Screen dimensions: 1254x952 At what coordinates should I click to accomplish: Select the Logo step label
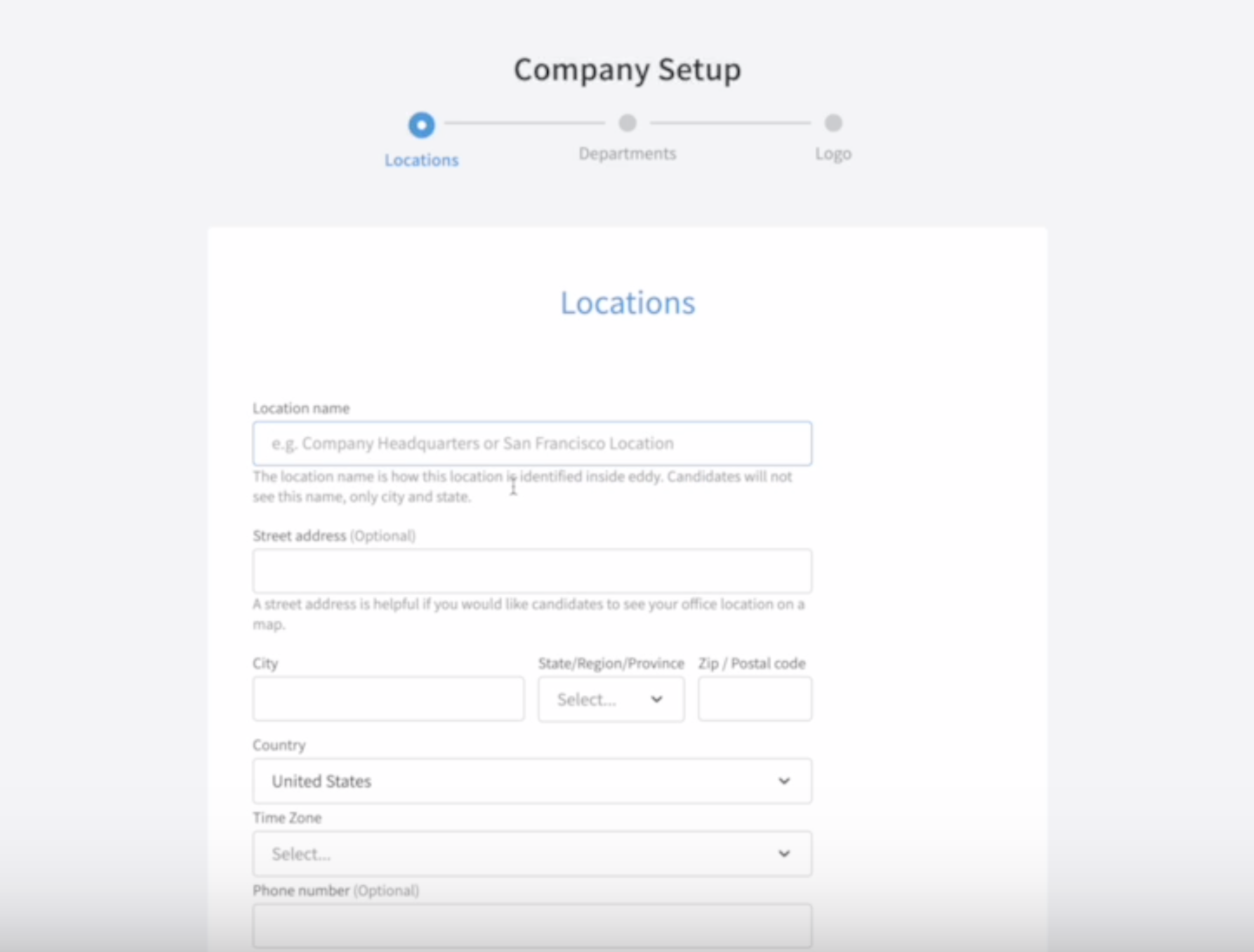833,153
